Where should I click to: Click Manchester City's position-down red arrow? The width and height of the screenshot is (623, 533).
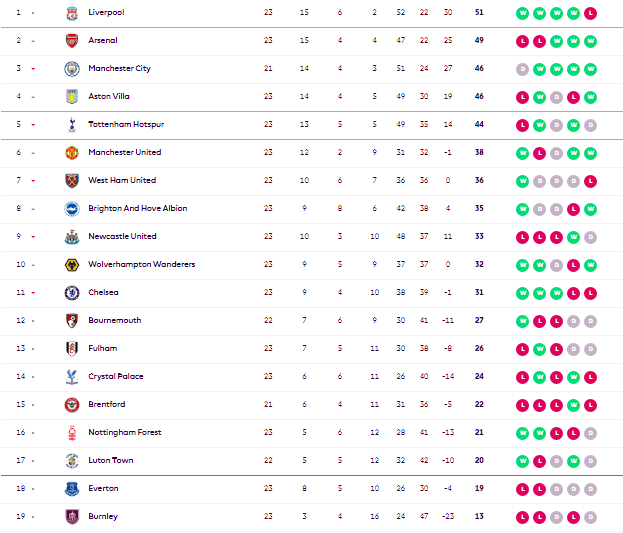coord(33,69)
